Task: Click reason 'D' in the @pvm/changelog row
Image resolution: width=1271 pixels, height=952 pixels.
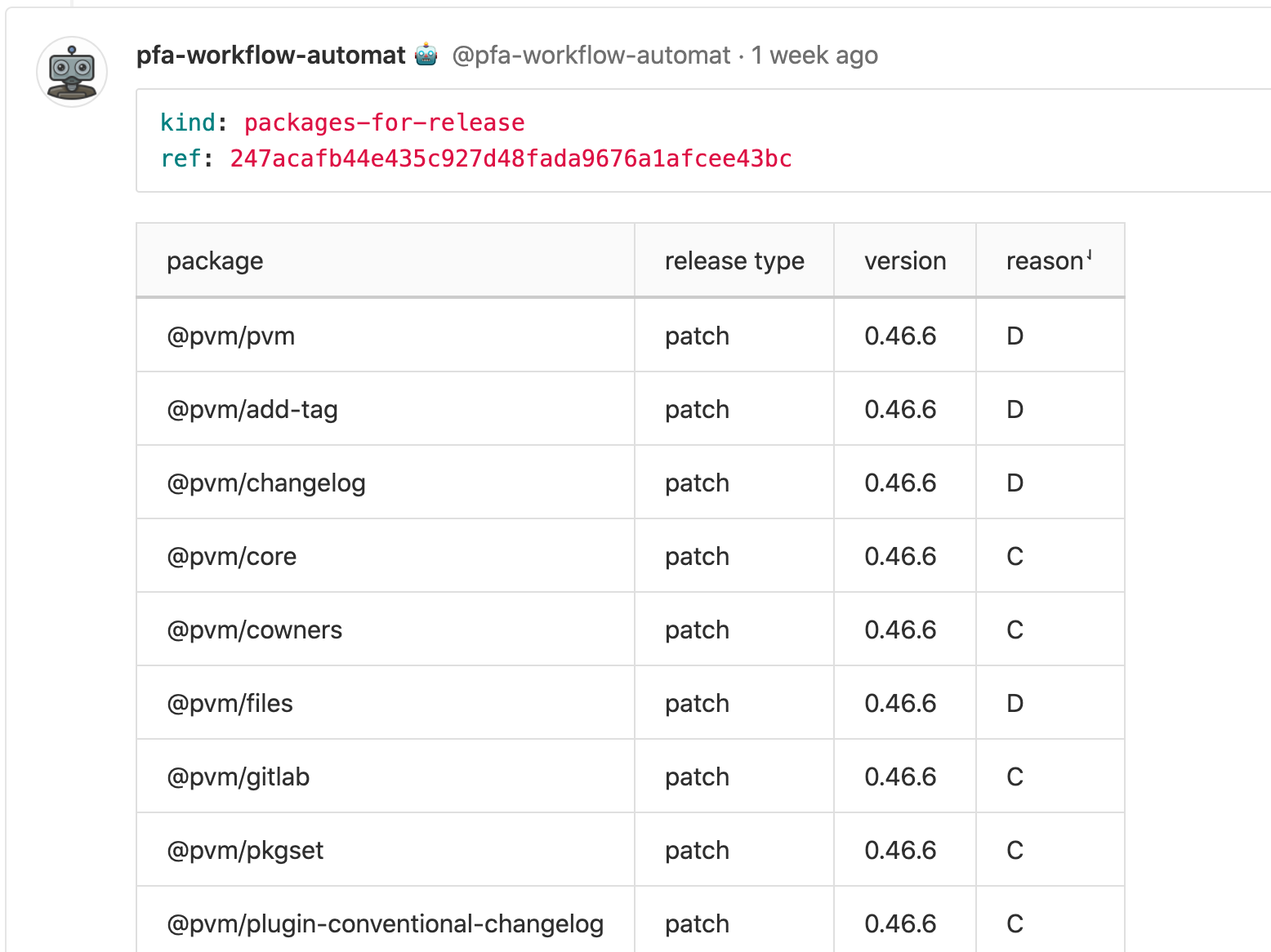Action: point(1015,483)
